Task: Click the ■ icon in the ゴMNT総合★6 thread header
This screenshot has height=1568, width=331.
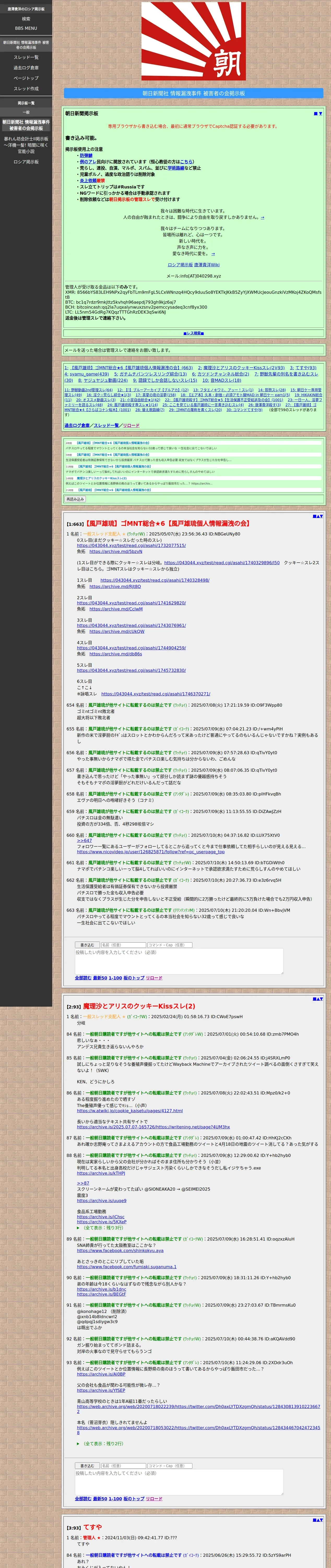Action: [314, 516]
